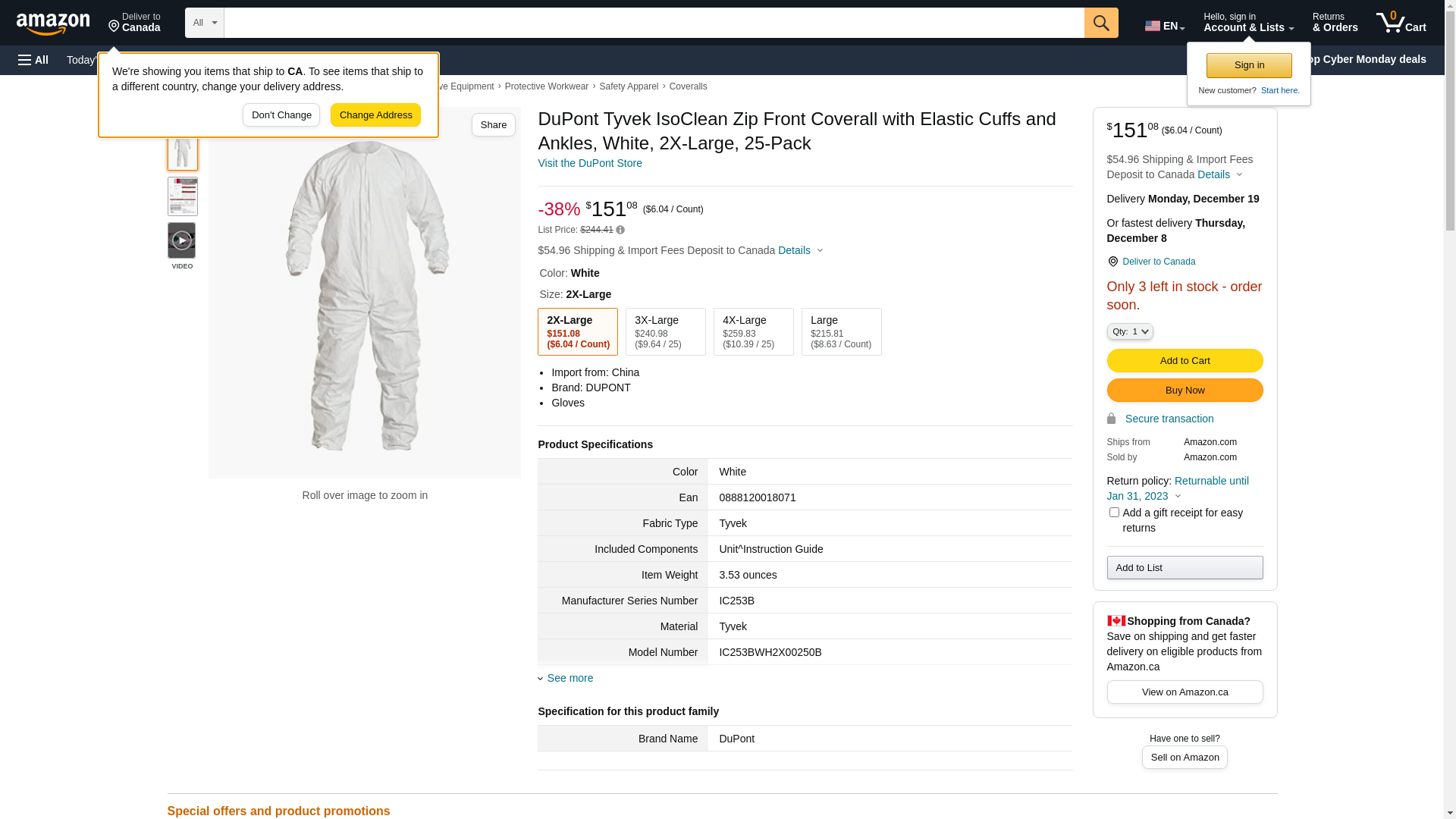Open the All search category dropdown

204,23
